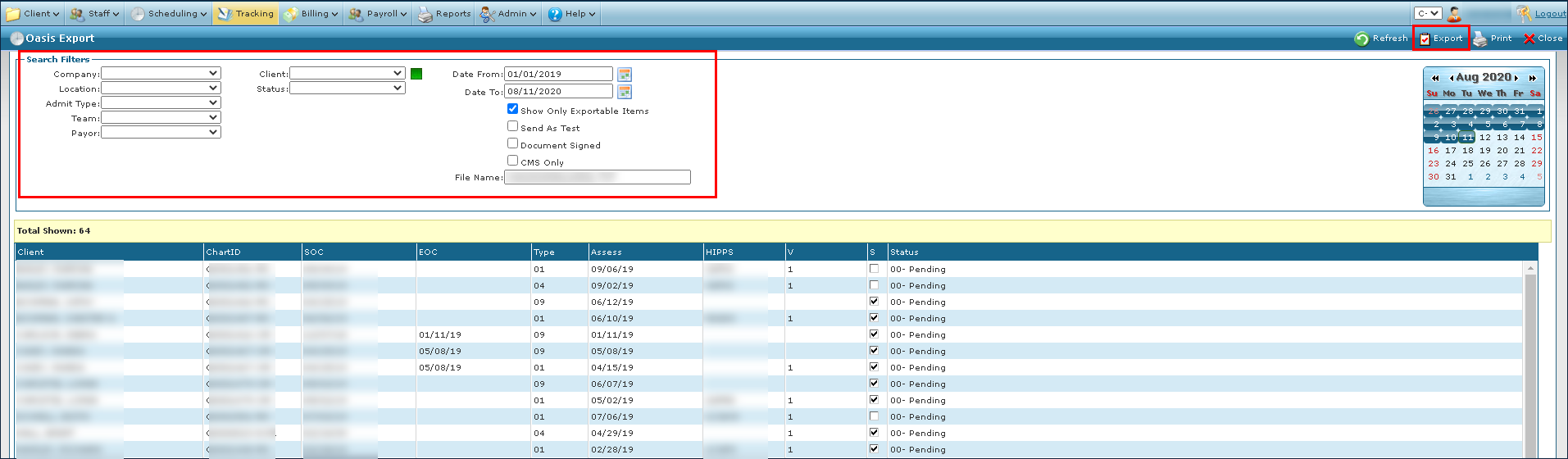
Task: Click the Print printer icon
Action: 1479,39
